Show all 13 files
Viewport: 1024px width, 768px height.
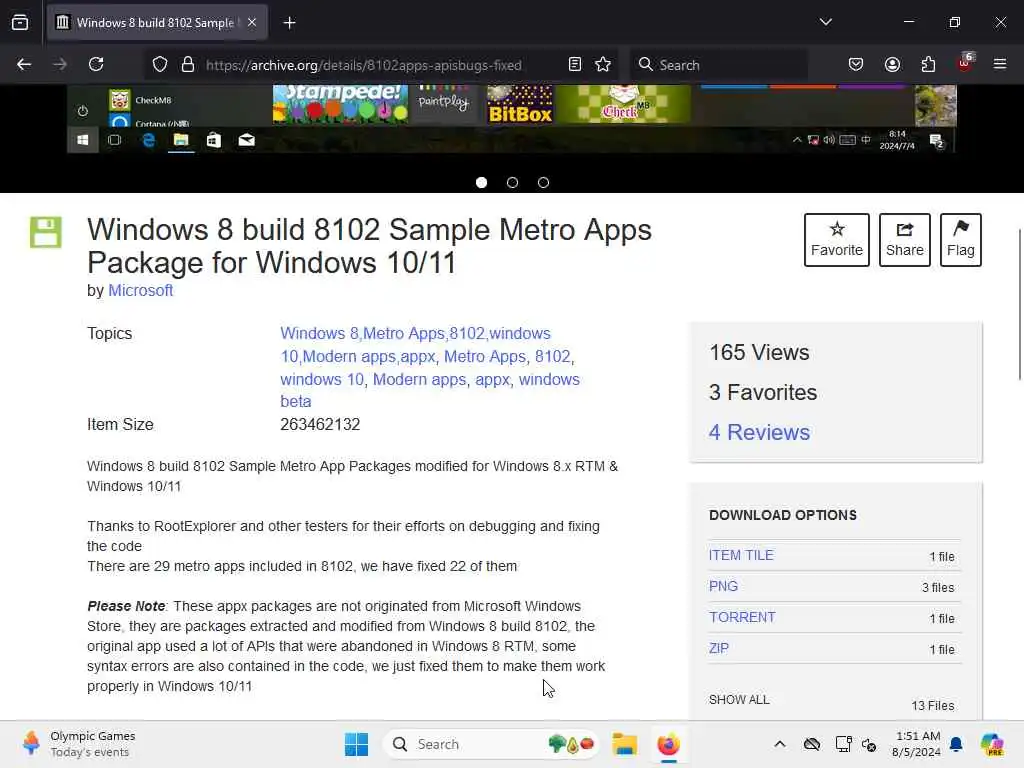[739, 699]
